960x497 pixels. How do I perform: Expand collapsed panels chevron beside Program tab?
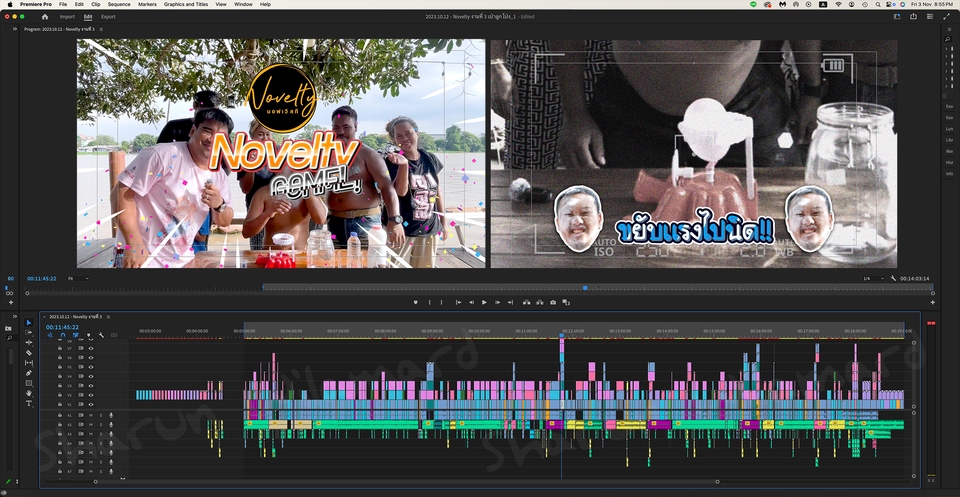pos(15,29)
